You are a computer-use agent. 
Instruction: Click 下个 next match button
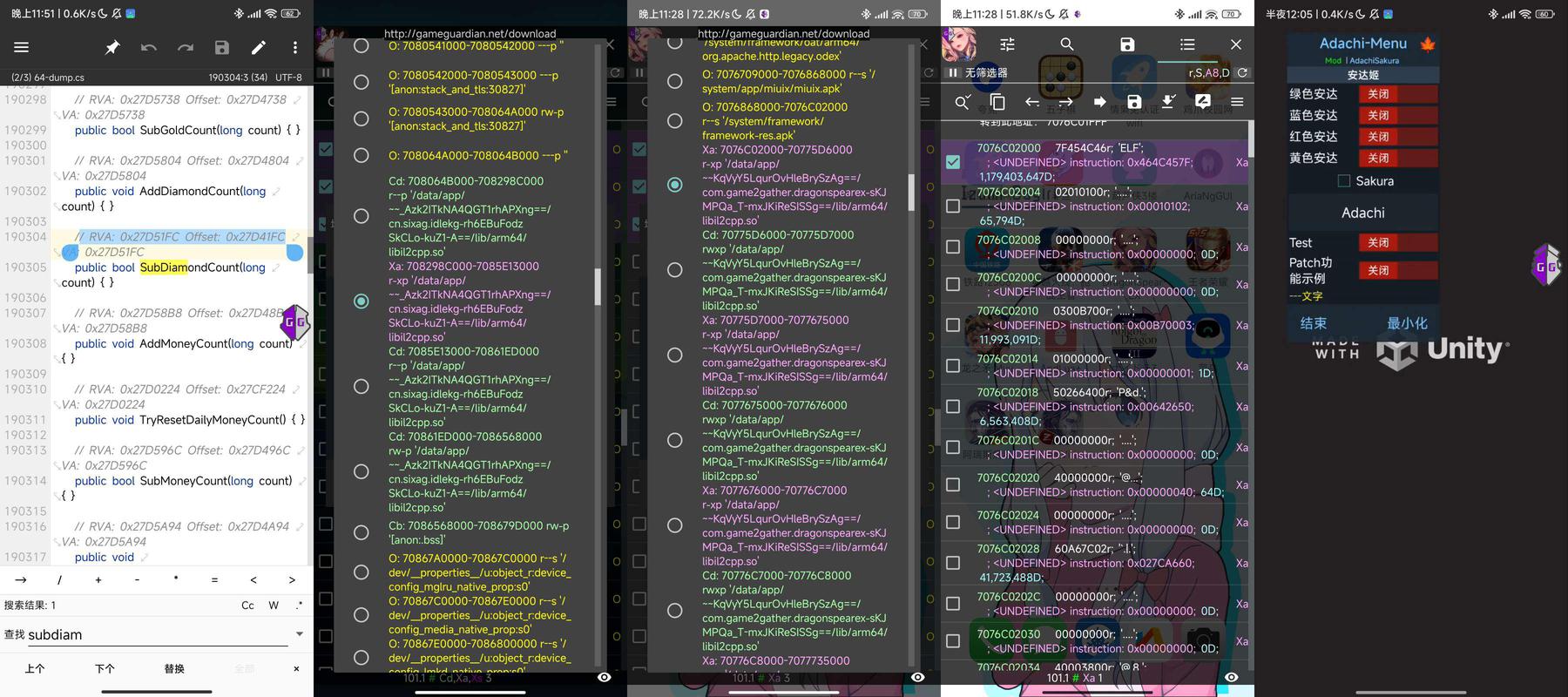click(105, 669)
